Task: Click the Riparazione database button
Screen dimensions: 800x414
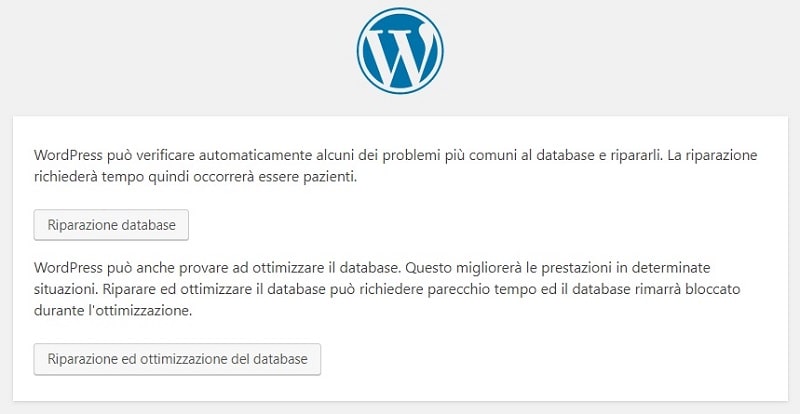Action: click(x=111, y=225)
